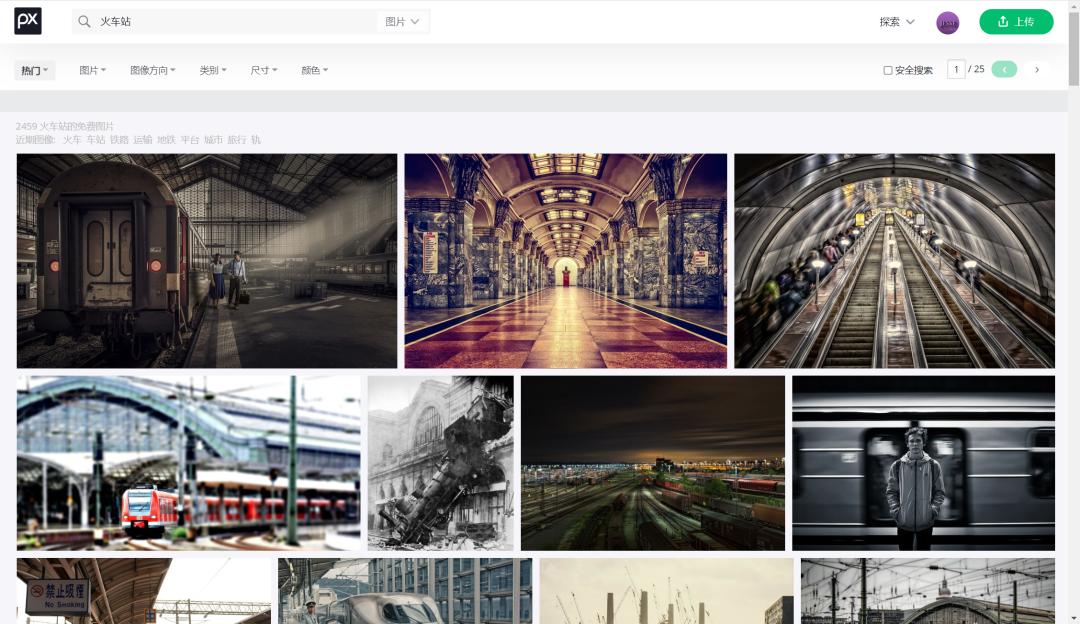Expand the 图片 type selector in search bar
The height and width of the screenshot is (624, 1080).
(403, 22)
